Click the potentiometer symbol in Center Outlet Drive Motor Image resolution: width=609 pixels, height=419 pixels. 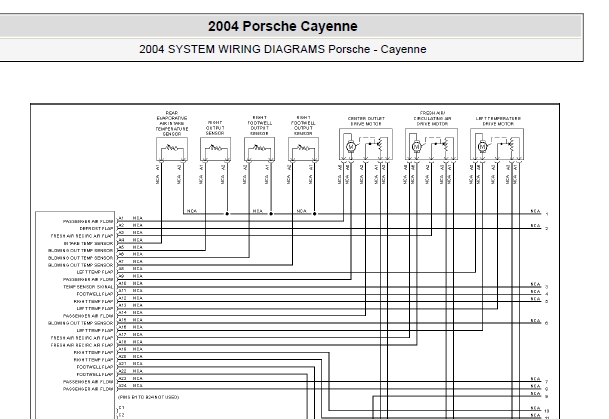coord(380,145)
